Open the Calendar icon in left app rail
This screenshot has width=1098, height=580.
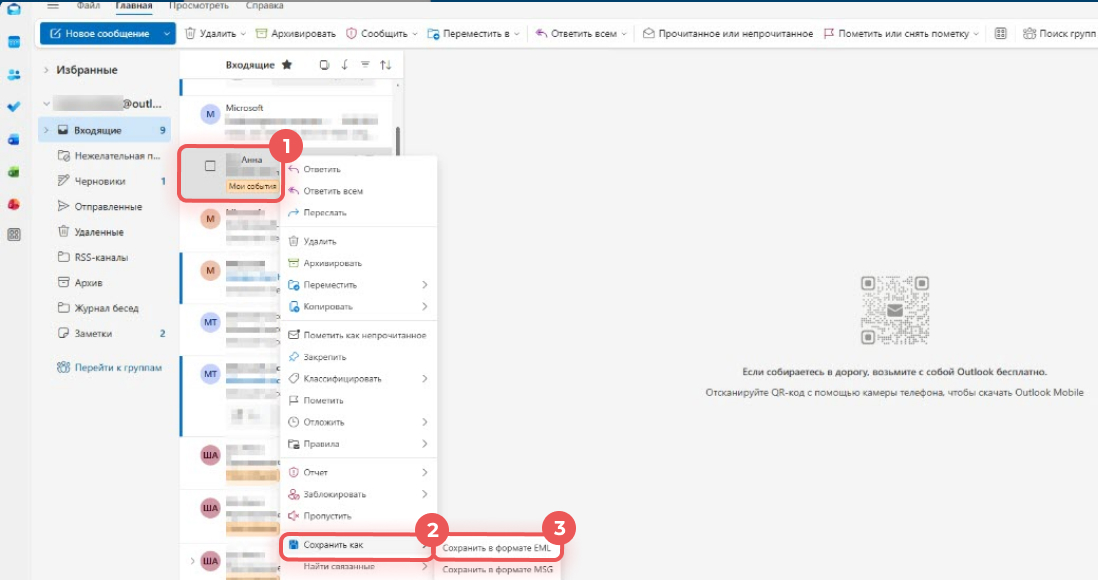click(x=14, y=42)
